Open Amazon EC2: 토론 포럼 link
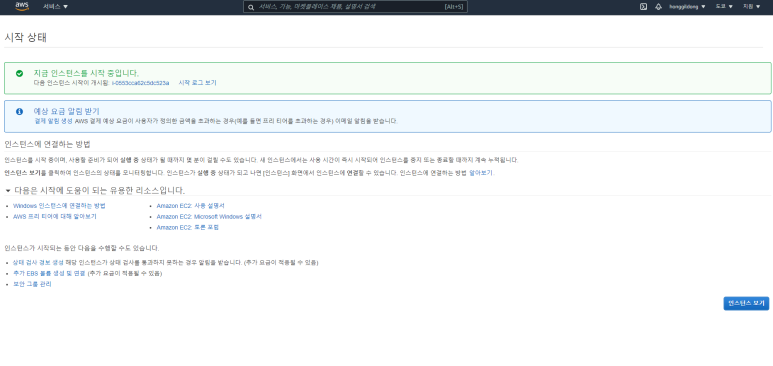The height and width of the screenshot is (366, 773). 187,227
